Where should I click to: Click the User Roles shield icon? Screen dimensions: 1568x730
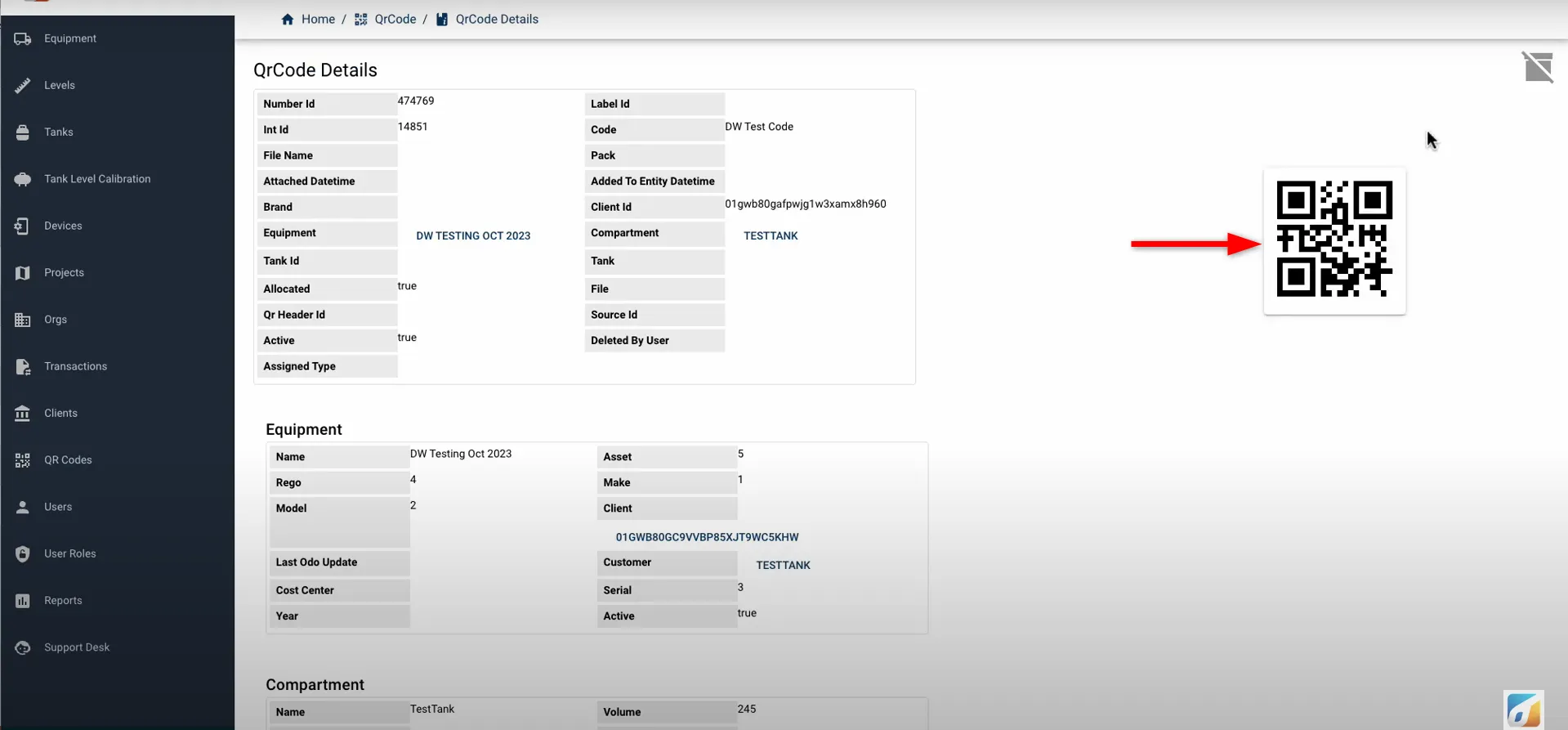23,553
